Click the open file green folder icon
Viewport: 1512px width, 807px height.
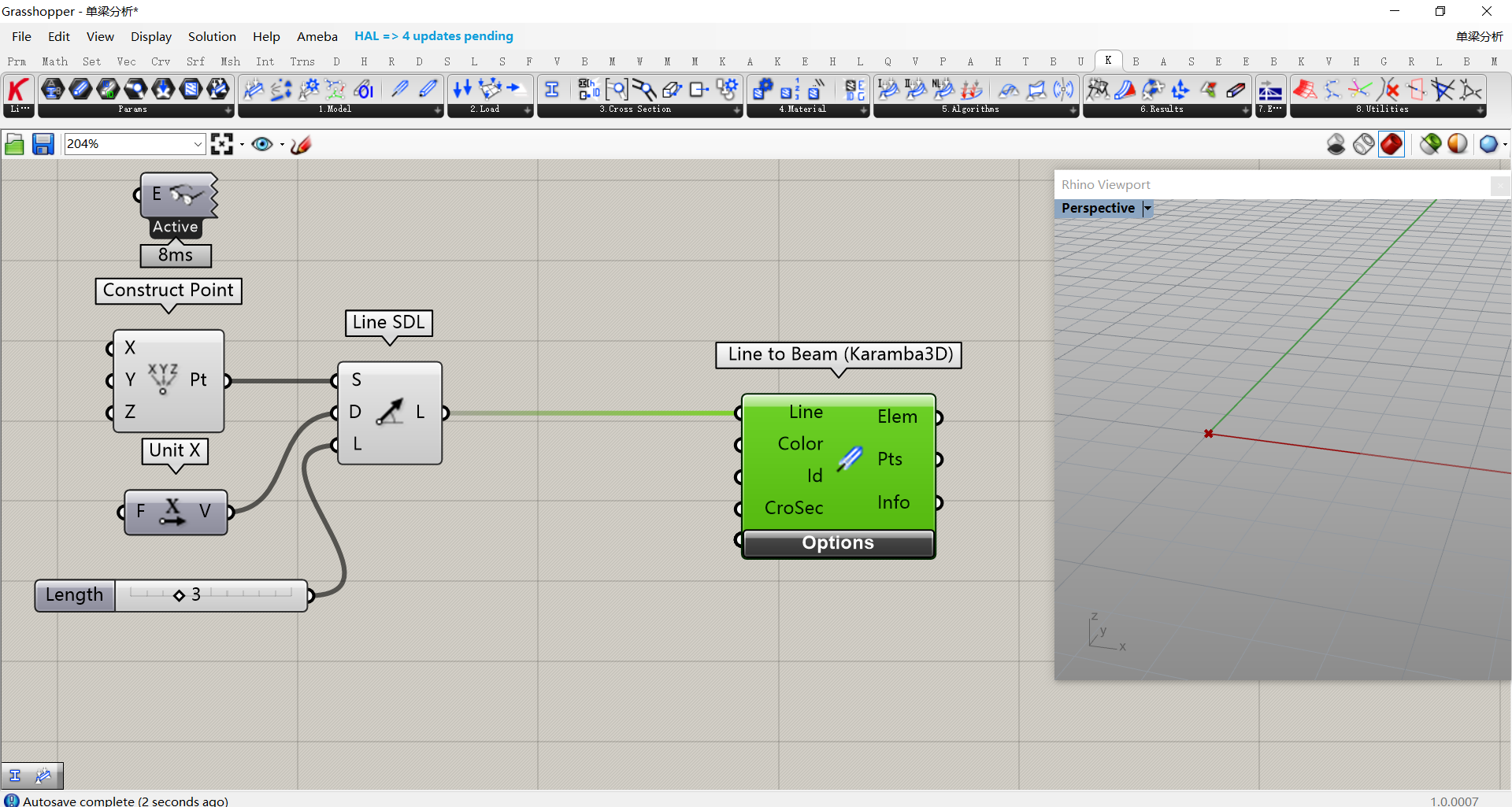(14, 144)
